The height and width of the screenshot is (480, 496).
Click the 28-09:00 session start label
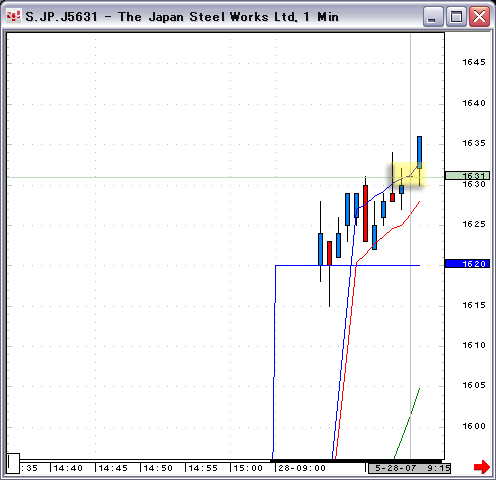[302, 468]
